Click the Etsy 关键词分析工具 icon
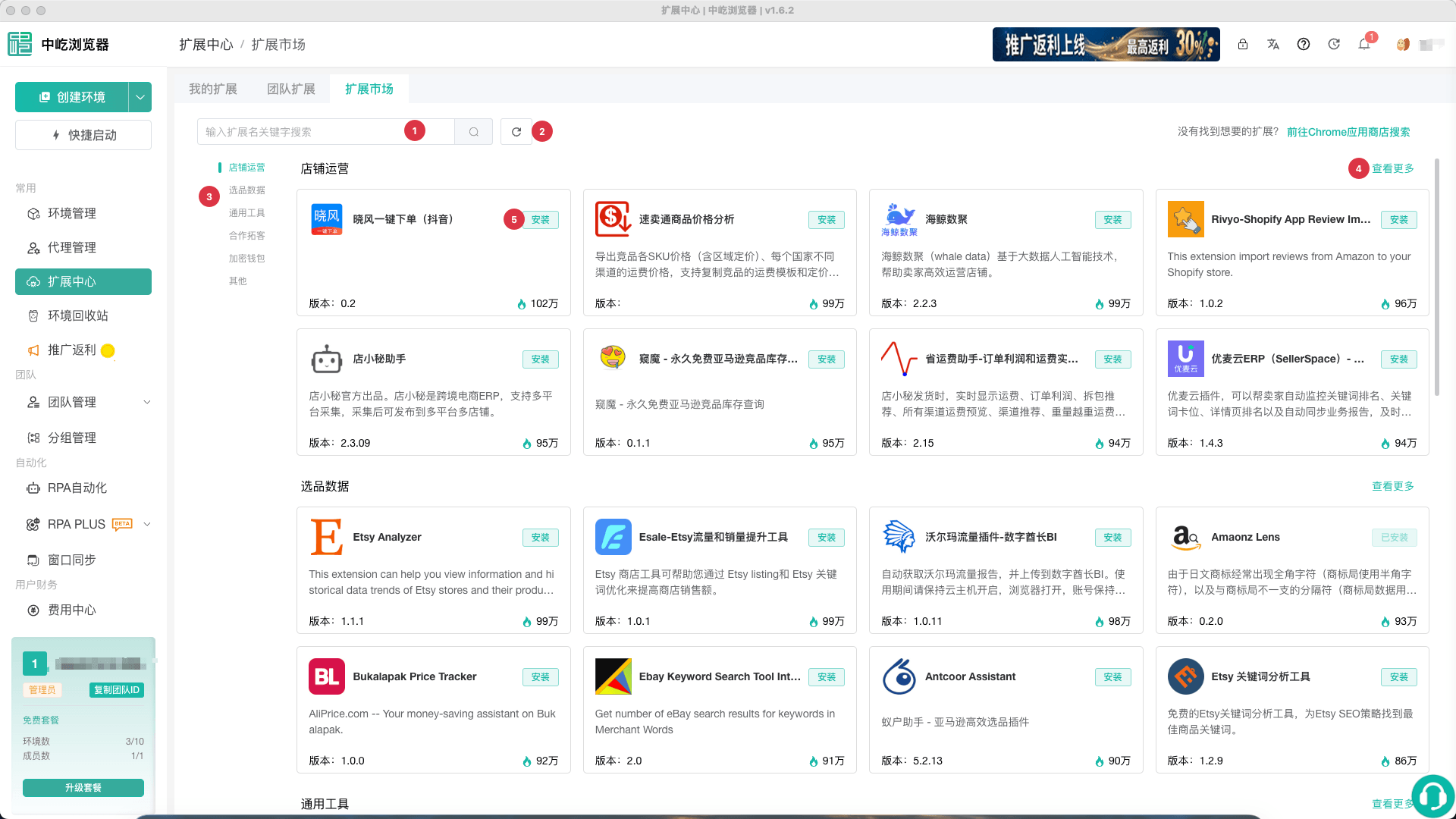The width and height of the screenshot is (1456, 819). pos(1186,676)
